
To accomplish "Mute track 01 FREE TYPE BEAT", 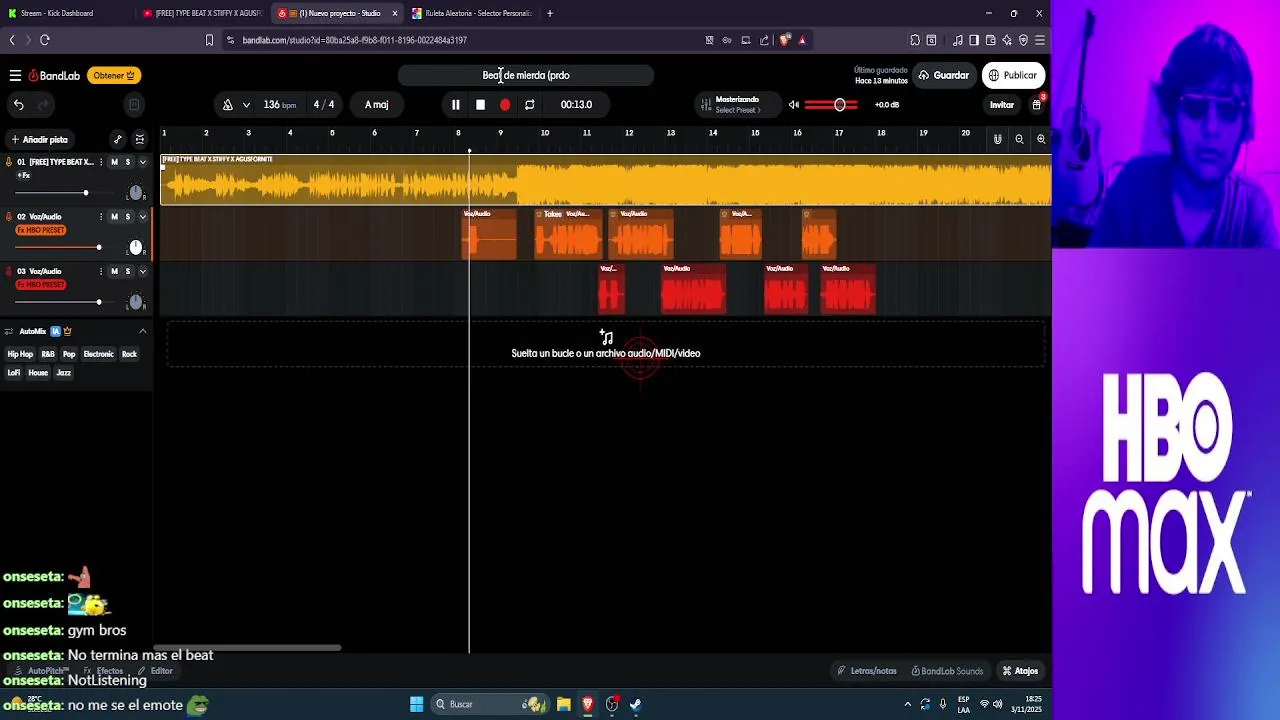I will (114, 162).
